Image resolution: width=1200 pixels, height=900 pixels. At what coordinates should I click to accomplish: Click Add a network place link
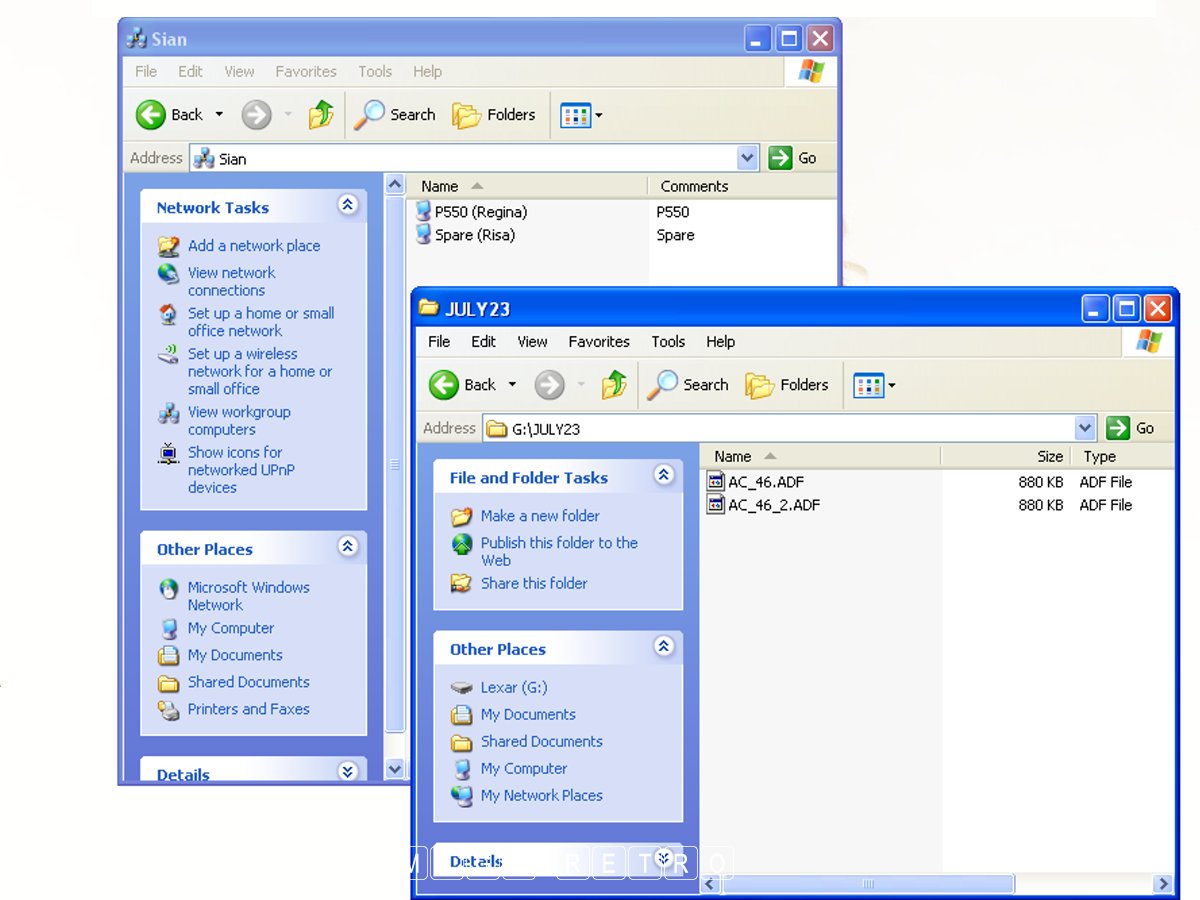pyautogui.click(x=254, y=246)
